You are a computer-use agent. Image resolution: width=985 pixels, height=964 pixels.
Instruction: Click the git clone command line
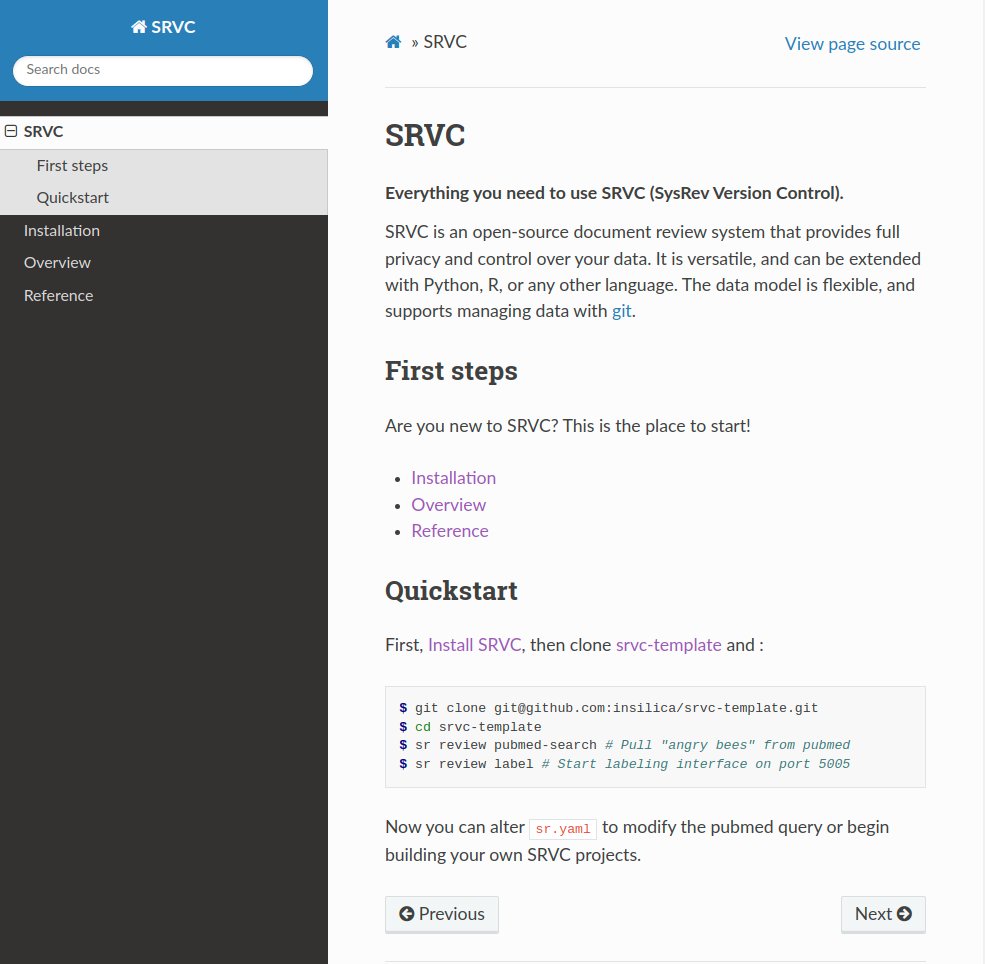[x=609, y=708]
